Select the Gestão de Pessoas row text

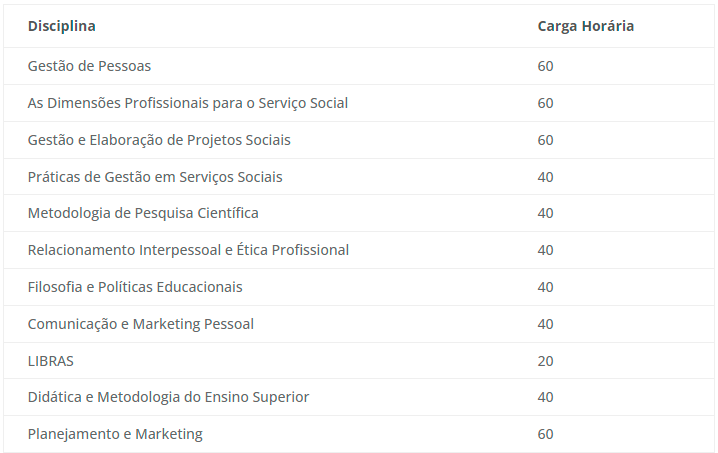pos(89,66)
